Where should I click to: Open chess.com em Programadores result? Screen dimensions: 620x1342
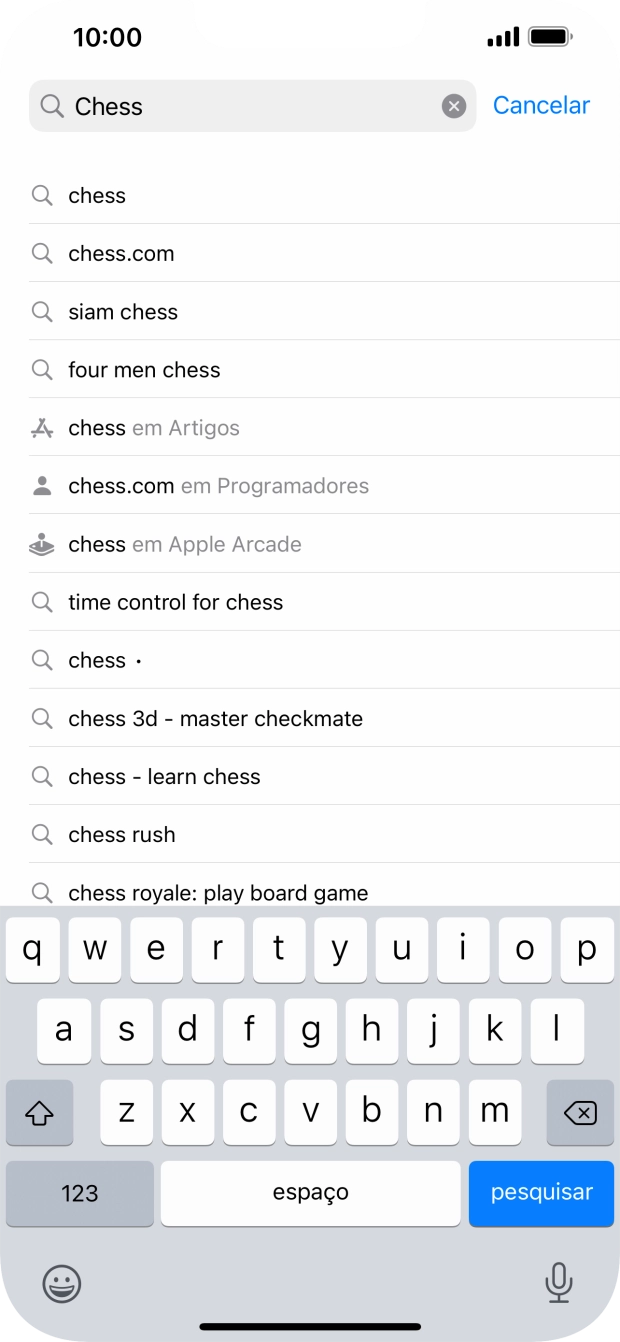pyautogui.click(x=218, y=486)
